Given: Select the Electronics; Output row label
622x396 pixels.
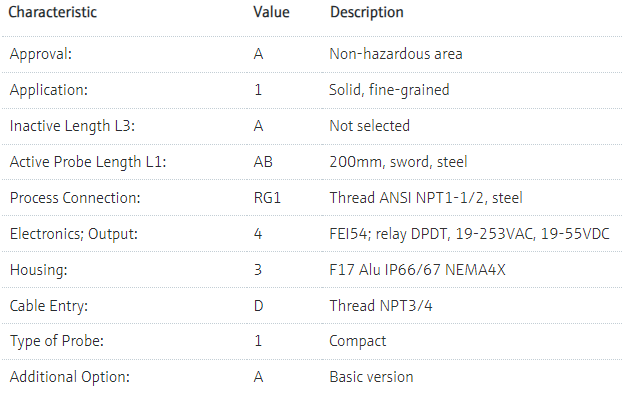Looking at the screenshot, I should pos(73,234).
